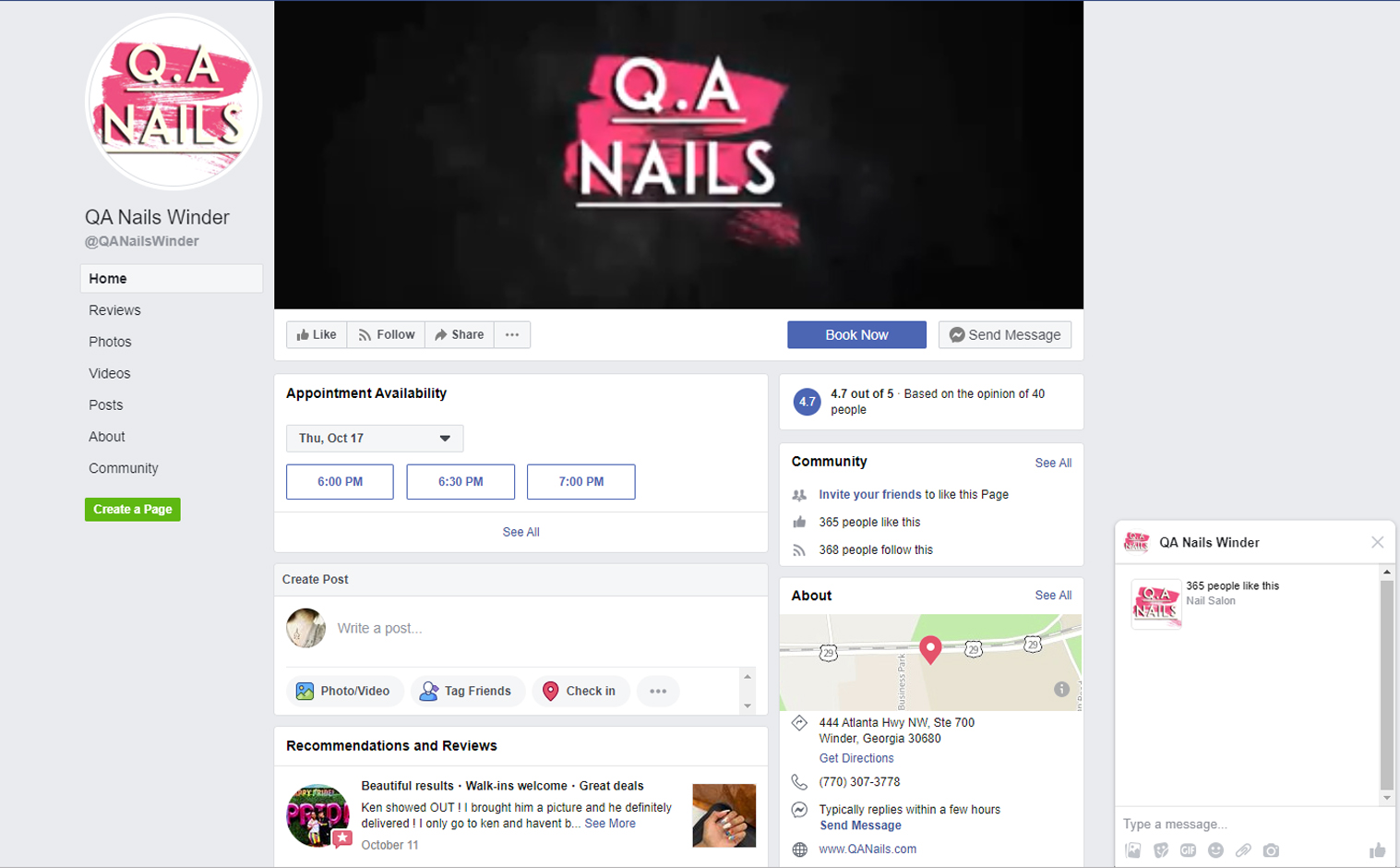Follow the QA Nails Winder page
This screenshot has width=1400, height=868.
386,334
